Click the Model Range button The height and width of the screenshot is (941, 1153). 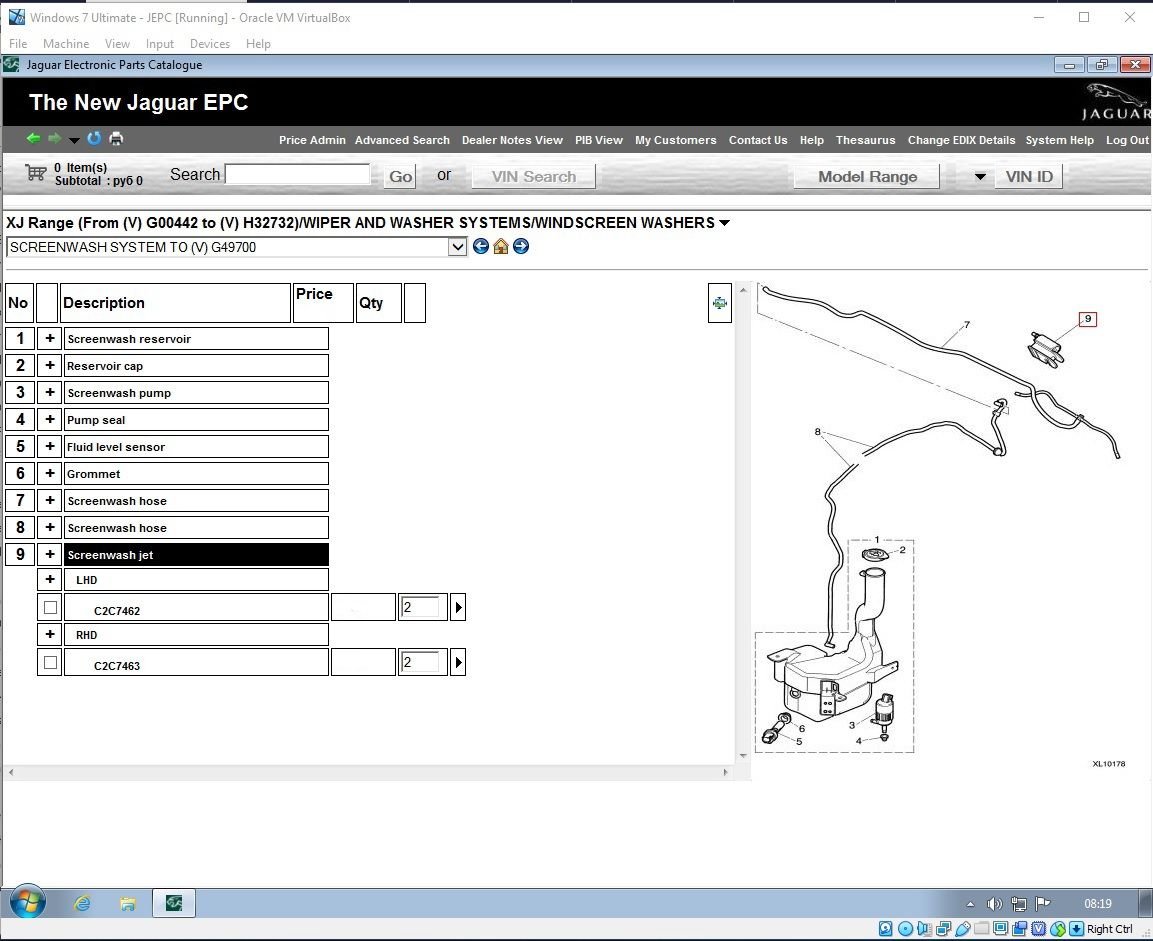click(x=867, y=177)
